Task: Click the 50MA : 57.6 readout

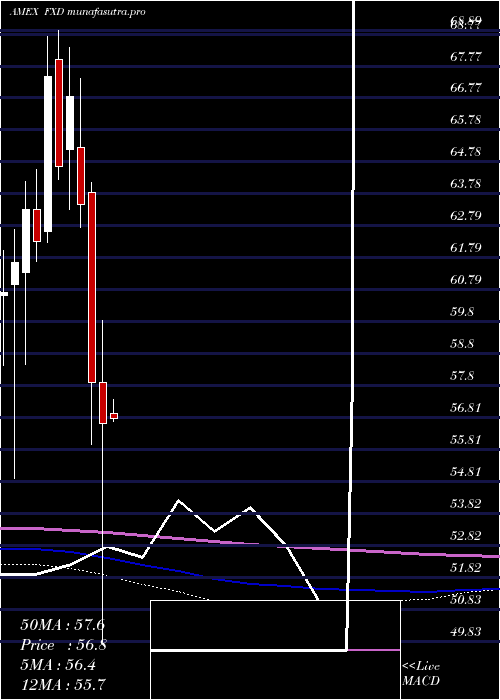Action: [x=62, y=625]
